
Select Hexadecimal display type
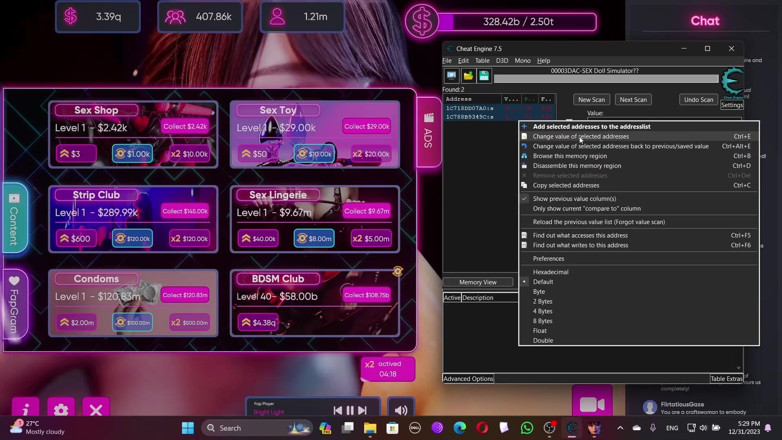[639, 272]
